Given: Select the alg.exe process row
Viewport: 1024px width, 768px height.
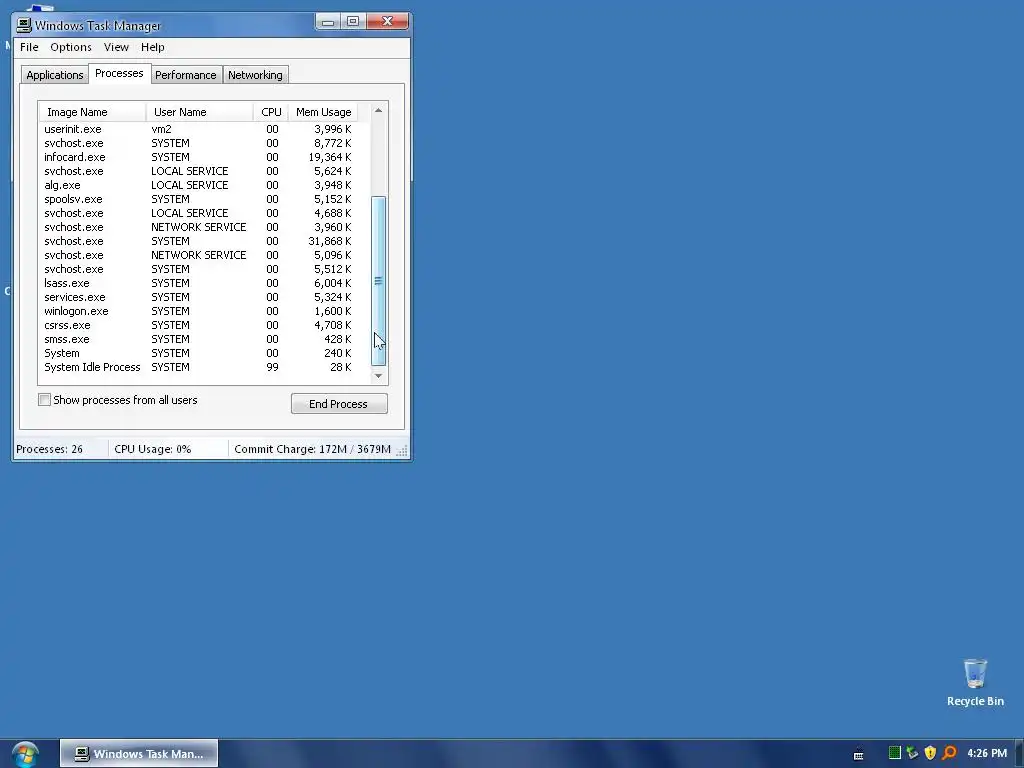Looking at the screenshot, I should pyautogui.click(x=198, y=185).
